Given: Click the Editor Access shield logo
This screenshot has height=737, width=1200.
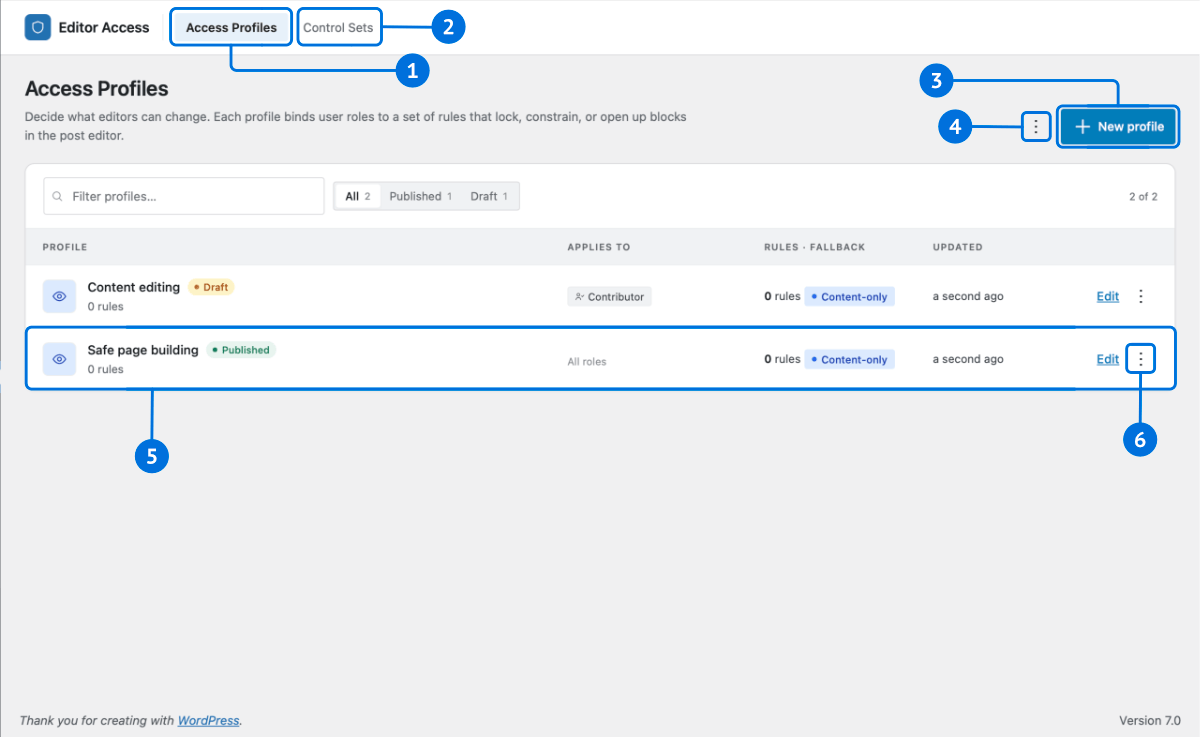Looking at the screenshot, I should (x=38, y=27).
